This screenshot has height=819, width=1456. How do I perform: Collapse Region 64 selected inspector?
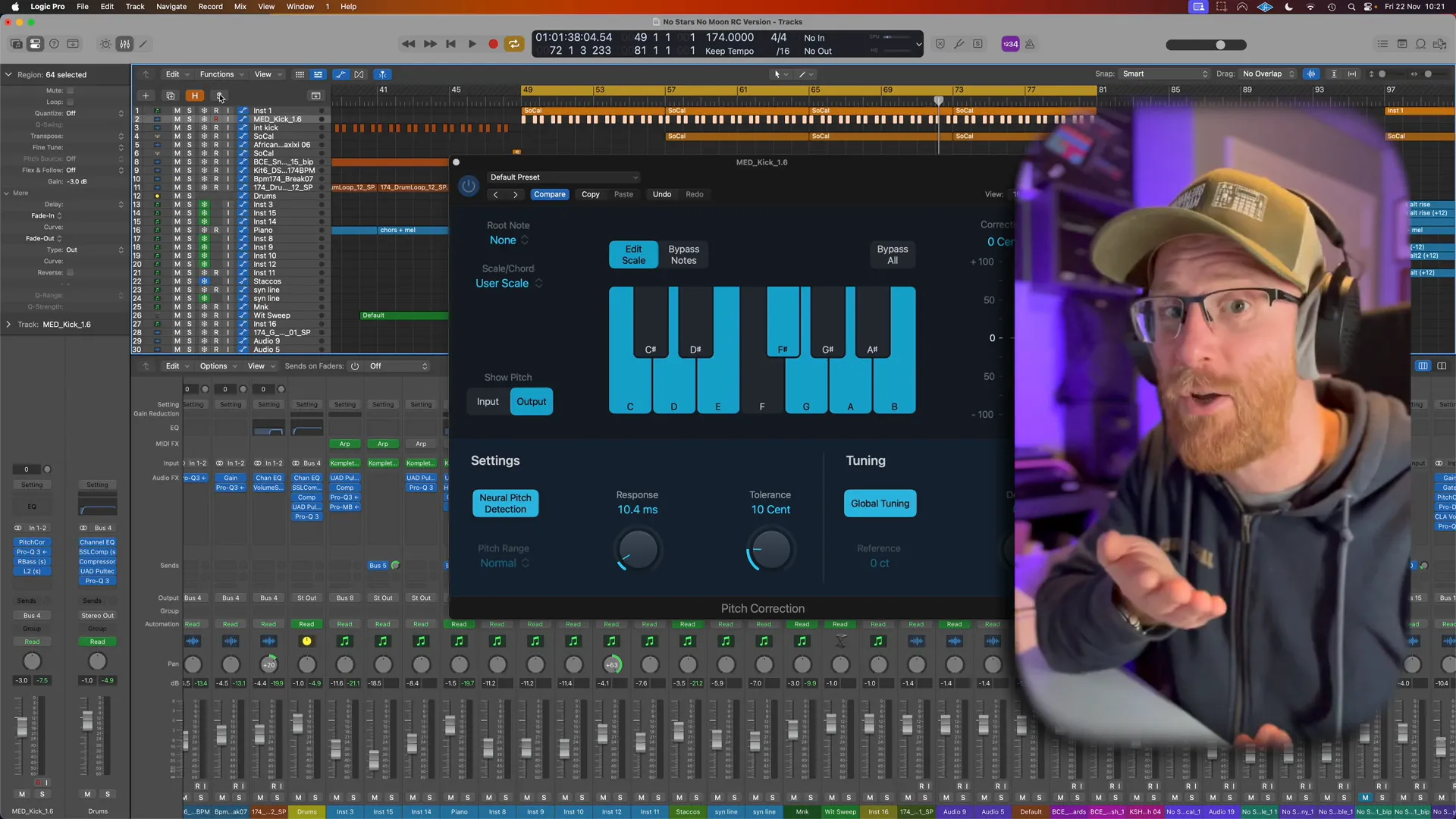(x=8, y=74)
